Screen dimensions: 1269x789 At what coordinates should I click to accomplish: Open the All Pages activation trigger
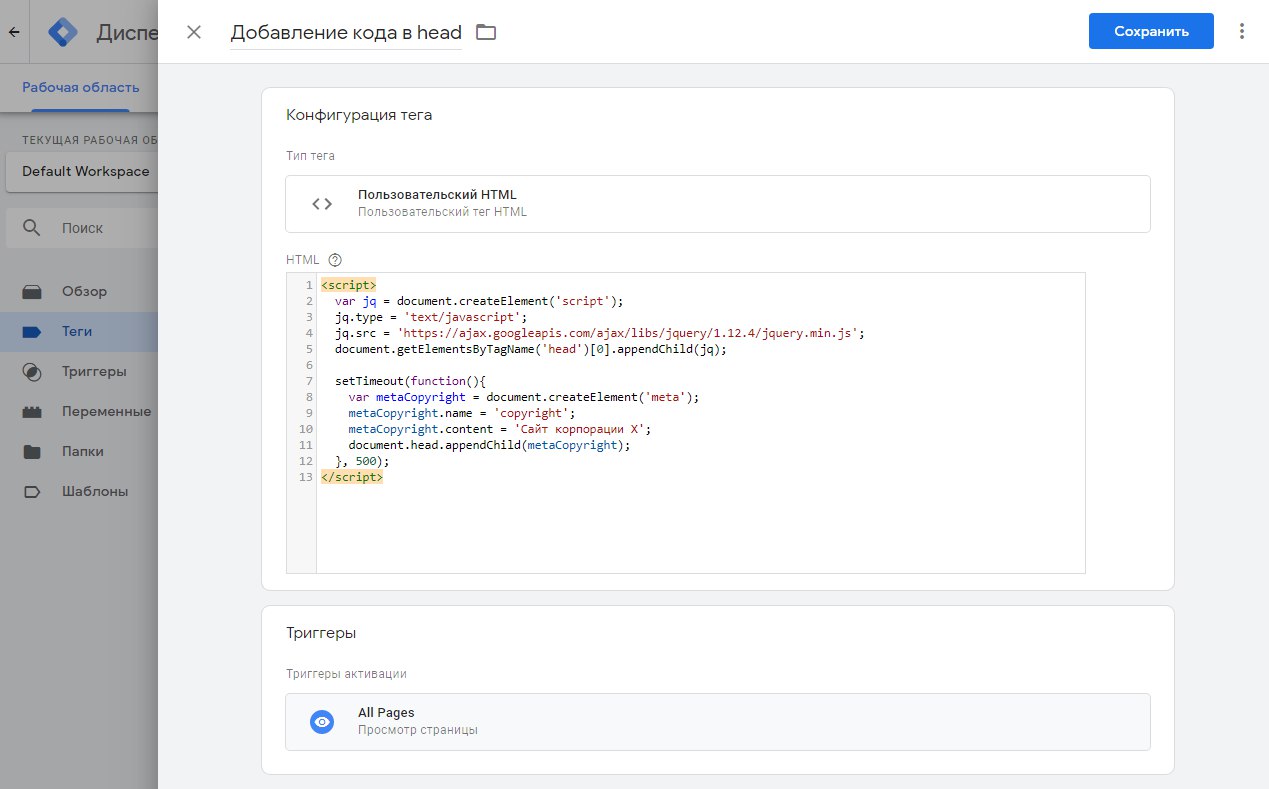[718, 722]
